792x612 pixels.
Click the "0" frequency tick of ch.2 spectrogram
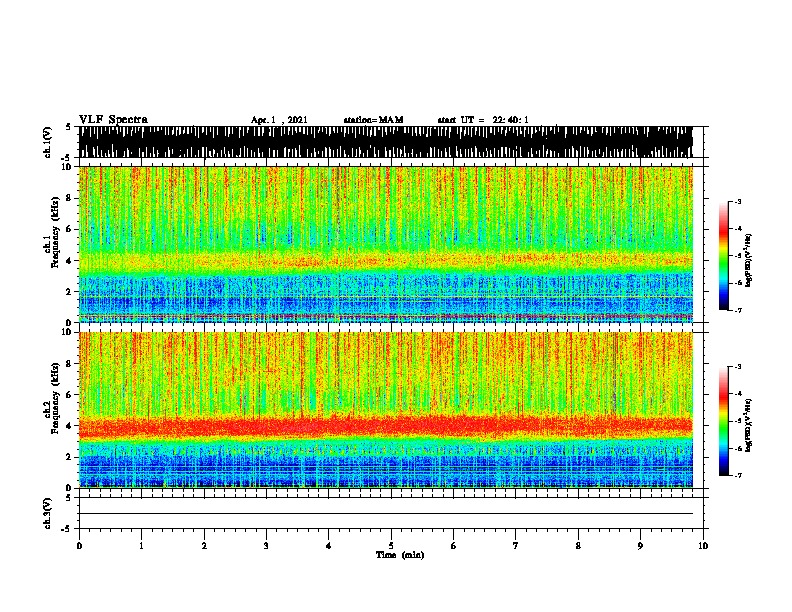coord(71,488)
